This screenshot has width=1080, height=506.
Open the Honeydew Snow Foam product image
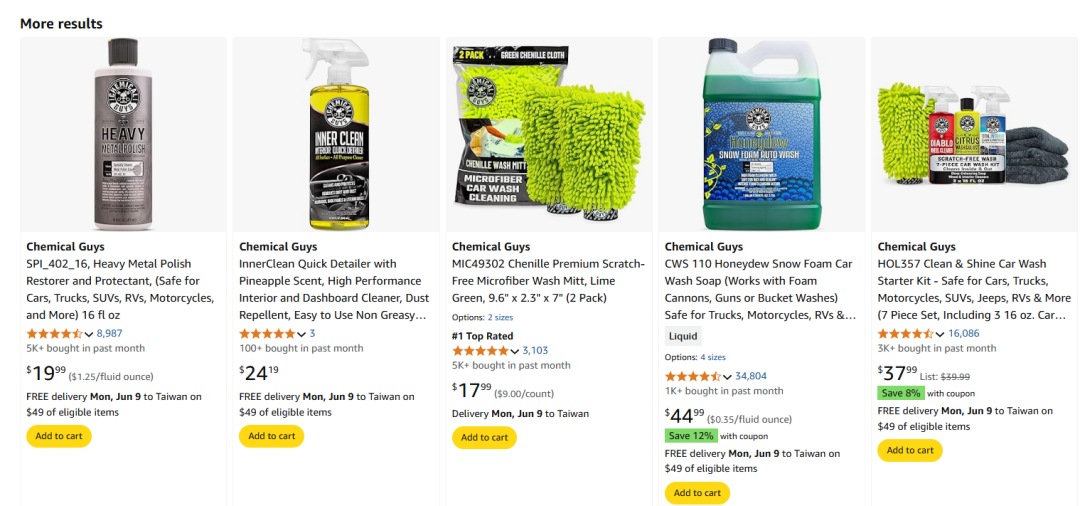pyautogui.click(x=762, y=134)
